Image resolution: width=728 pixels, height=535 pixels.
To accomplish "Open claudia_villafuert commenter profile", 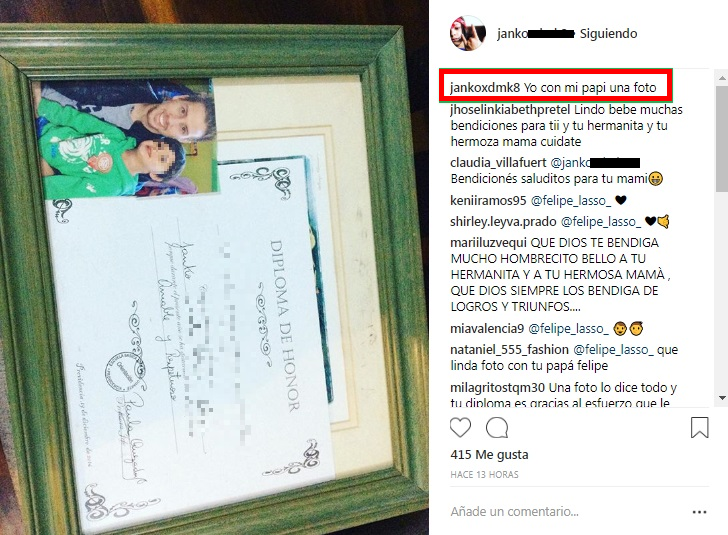I will (498, 163).
